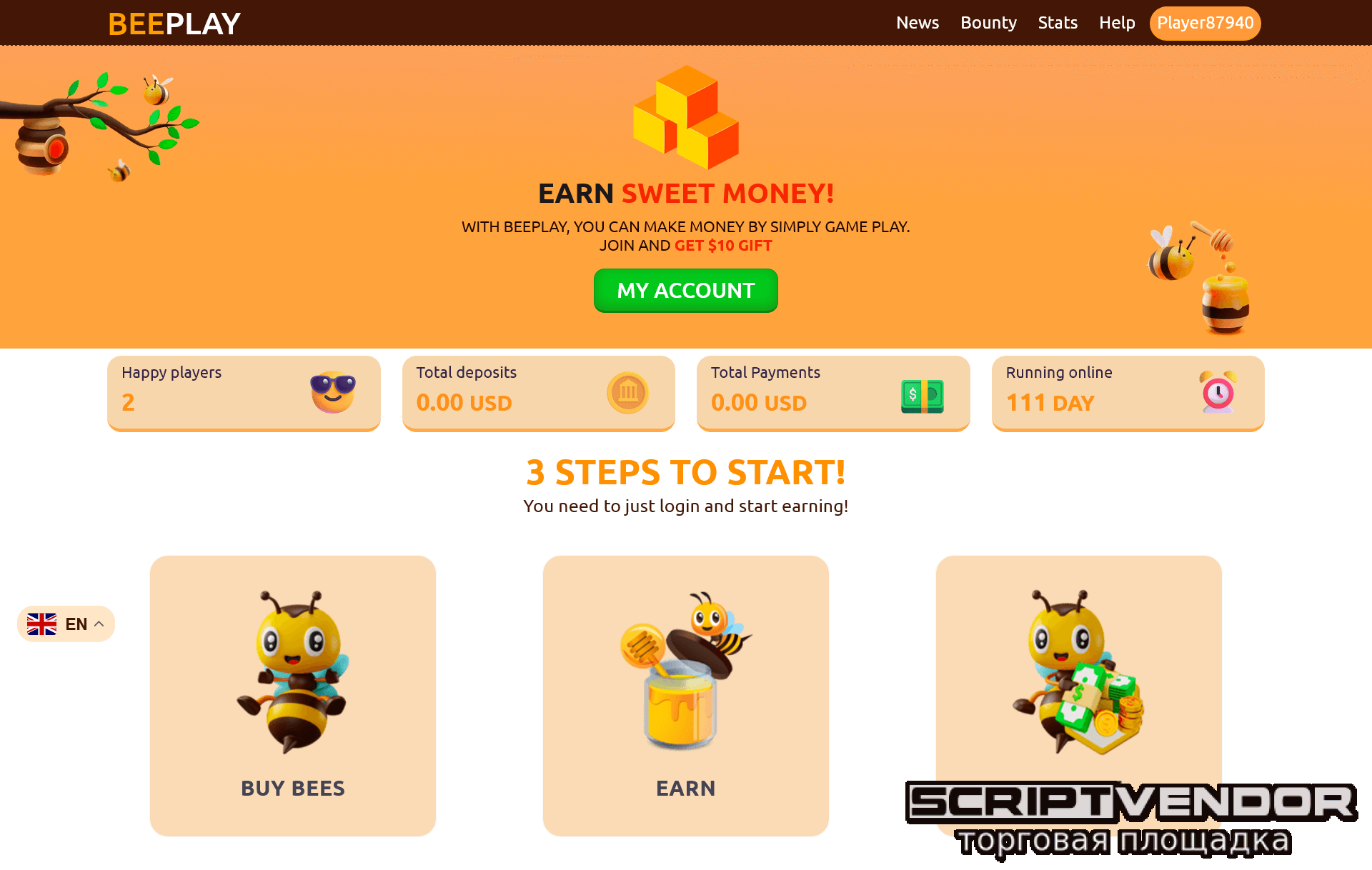Open the Player87940 profile button

point(1205,23)
